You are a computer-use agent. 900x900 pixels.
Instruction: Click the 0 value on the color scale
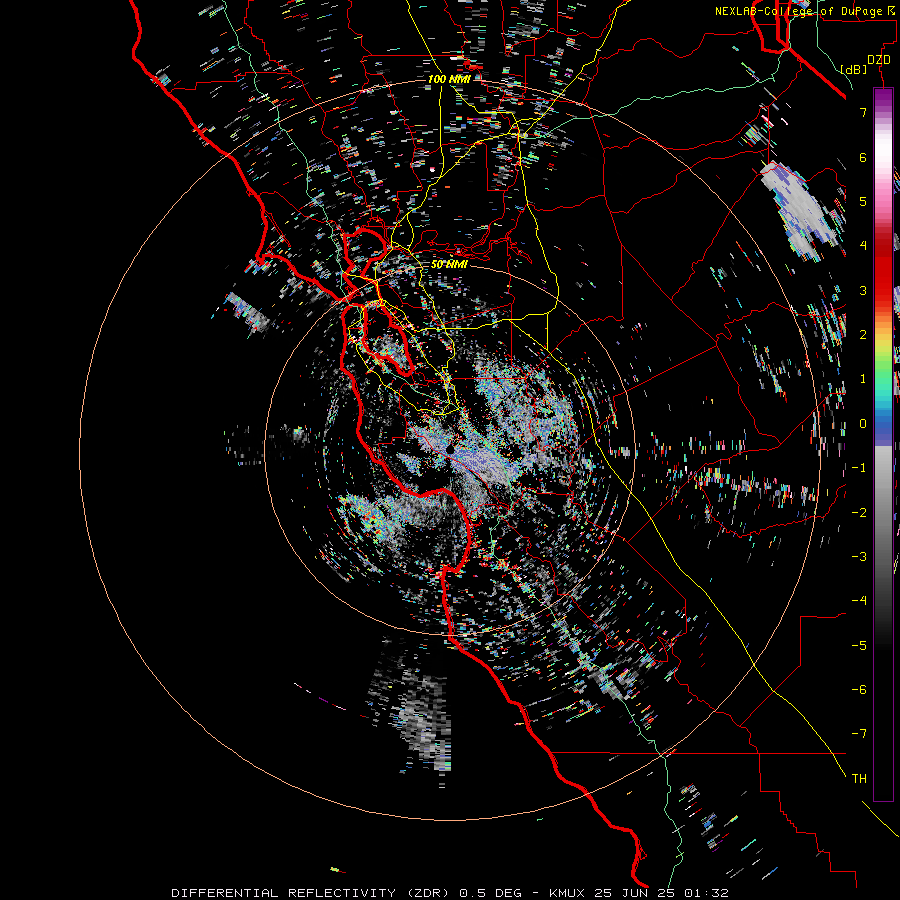[863, 424]
